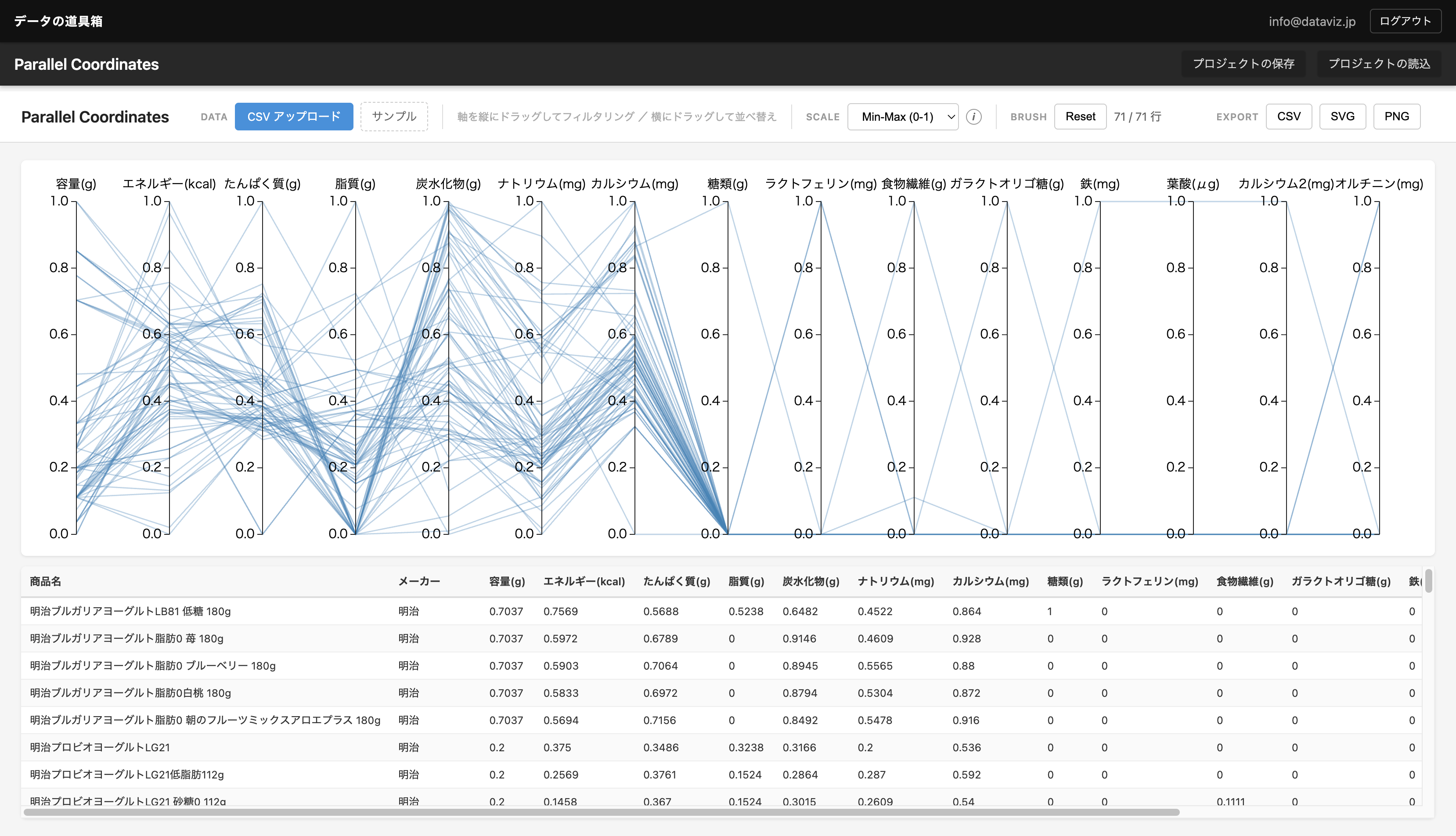
Task: Click プロジェクトの読込 button
Action: tap(1378, 64)
